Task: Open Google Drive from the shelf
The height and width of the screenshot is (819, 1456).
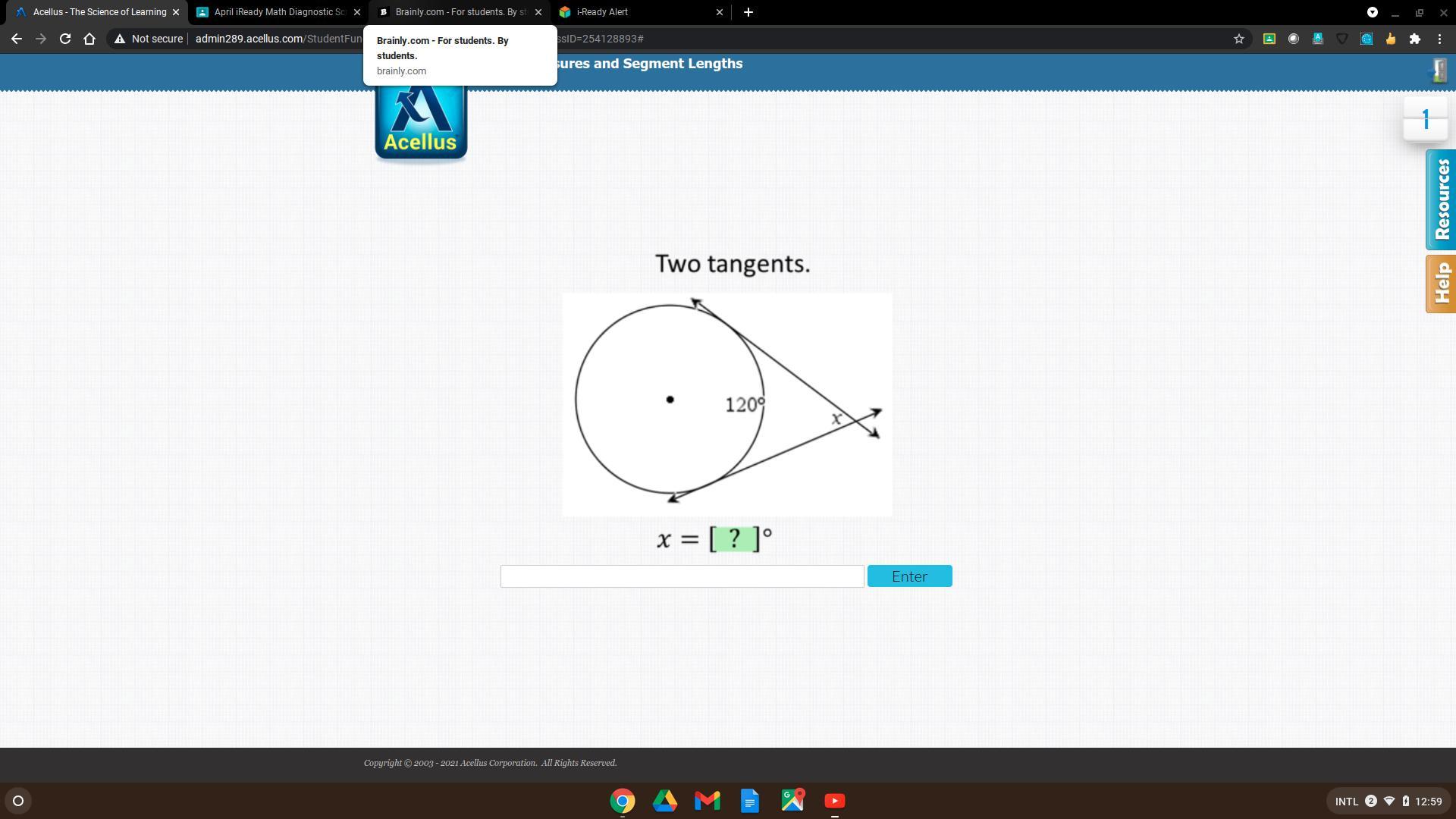Action: (x=664, y=801)
